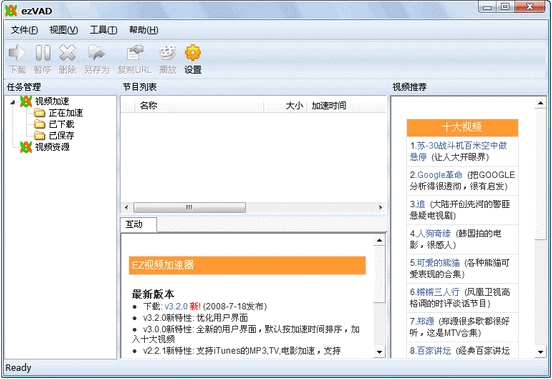Select the 已下载 tree item
The width and height of the screenshot is (552, 379).
61,124
